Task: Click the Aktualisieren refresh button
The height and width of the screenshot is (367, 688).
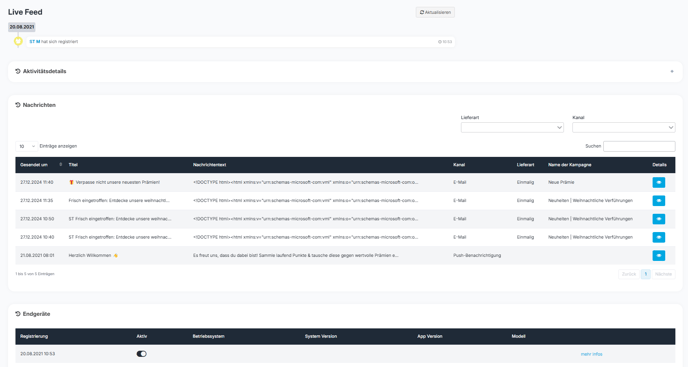Action: [435, 12]
